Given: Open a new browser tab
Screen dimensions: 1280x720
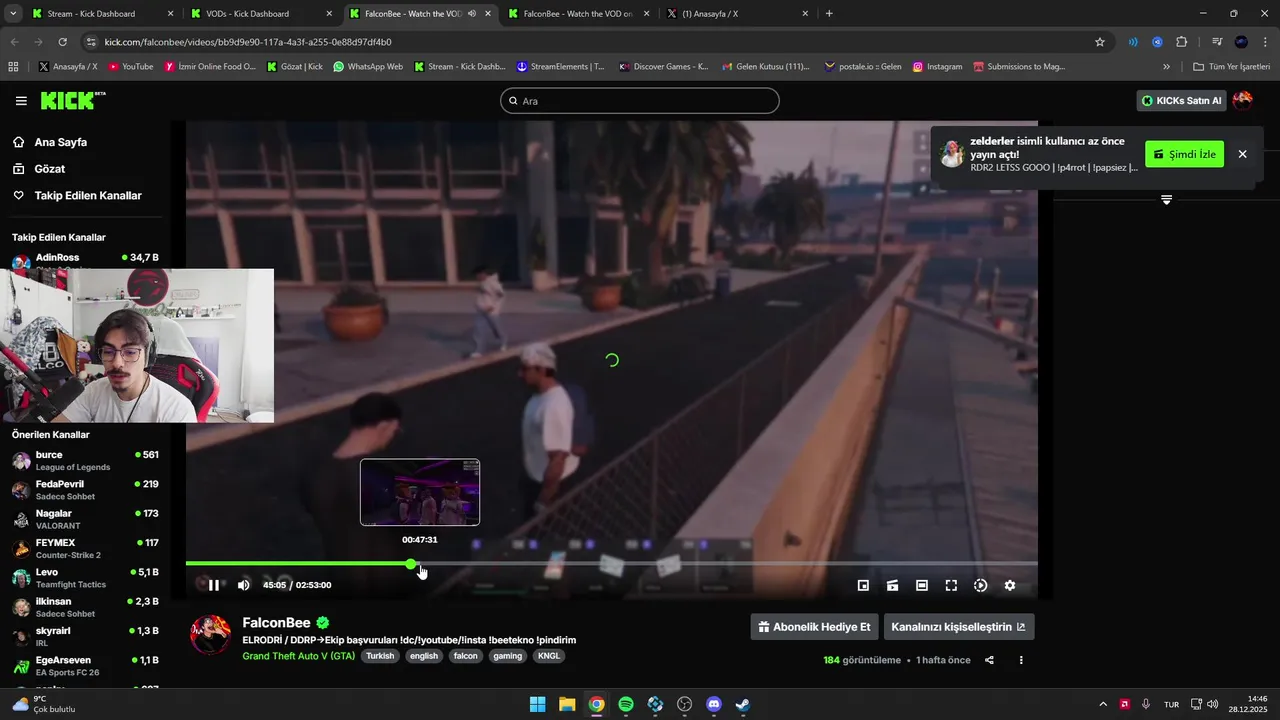Looking at the screenshot, I should 829,14.
